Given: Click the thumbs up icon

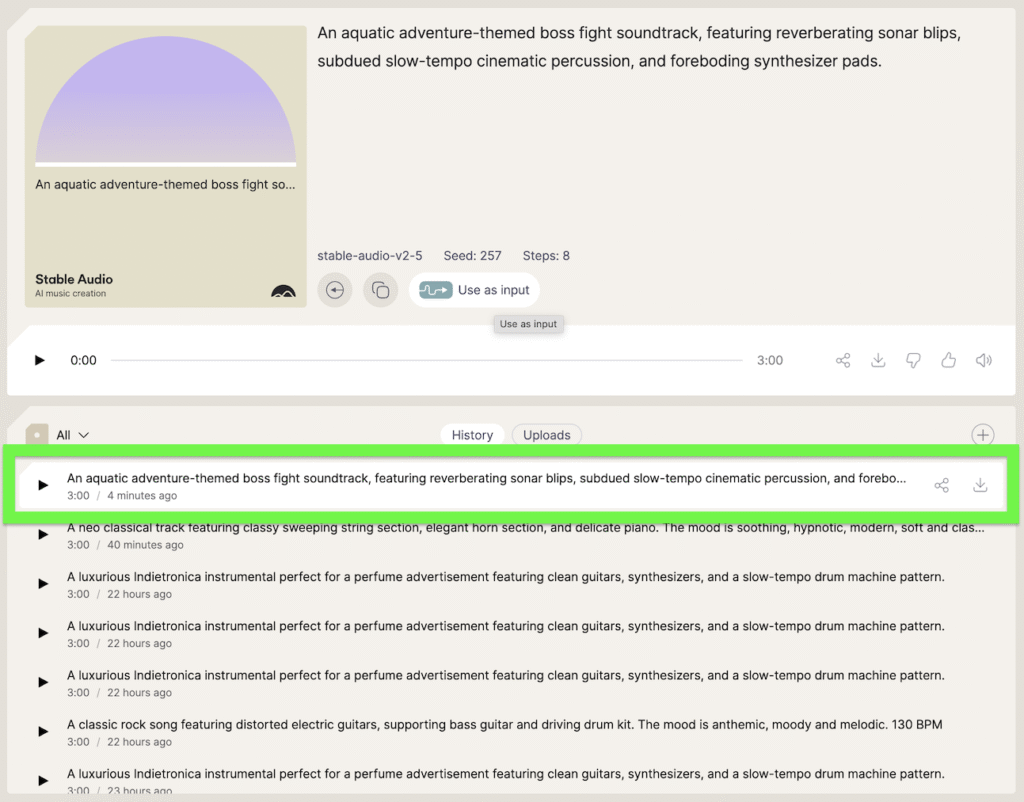Looking at the screenshot, I should (x=948, y=361).
